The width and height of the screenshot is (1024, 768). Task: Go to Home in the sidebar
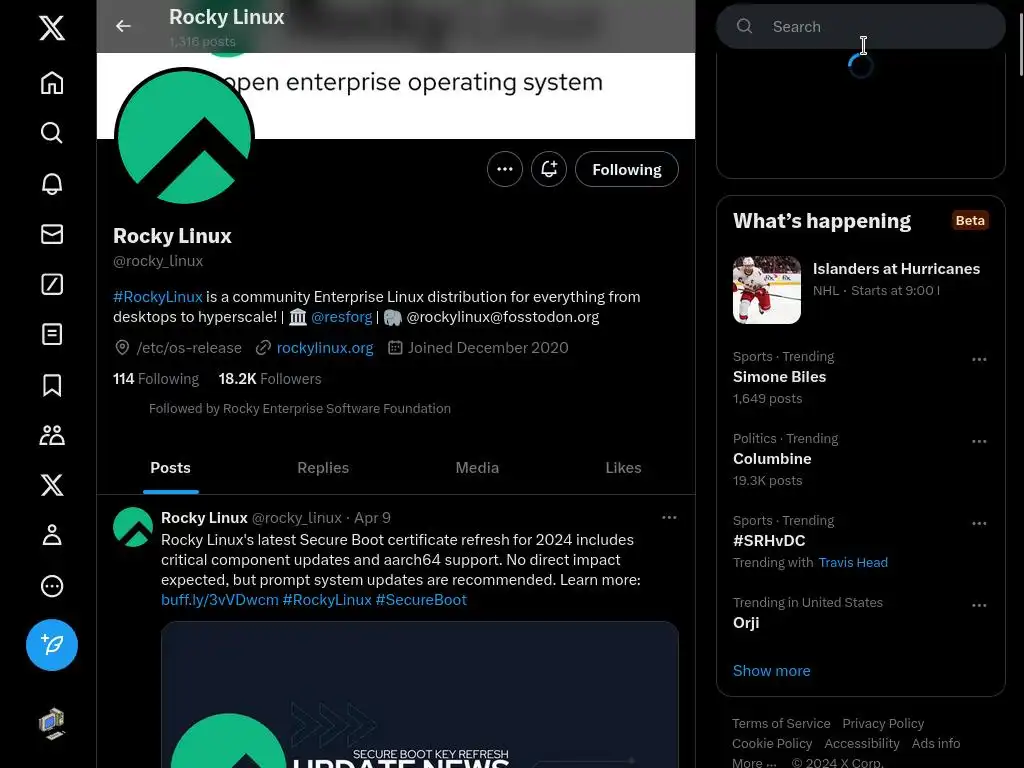click(x=52, y=83)
